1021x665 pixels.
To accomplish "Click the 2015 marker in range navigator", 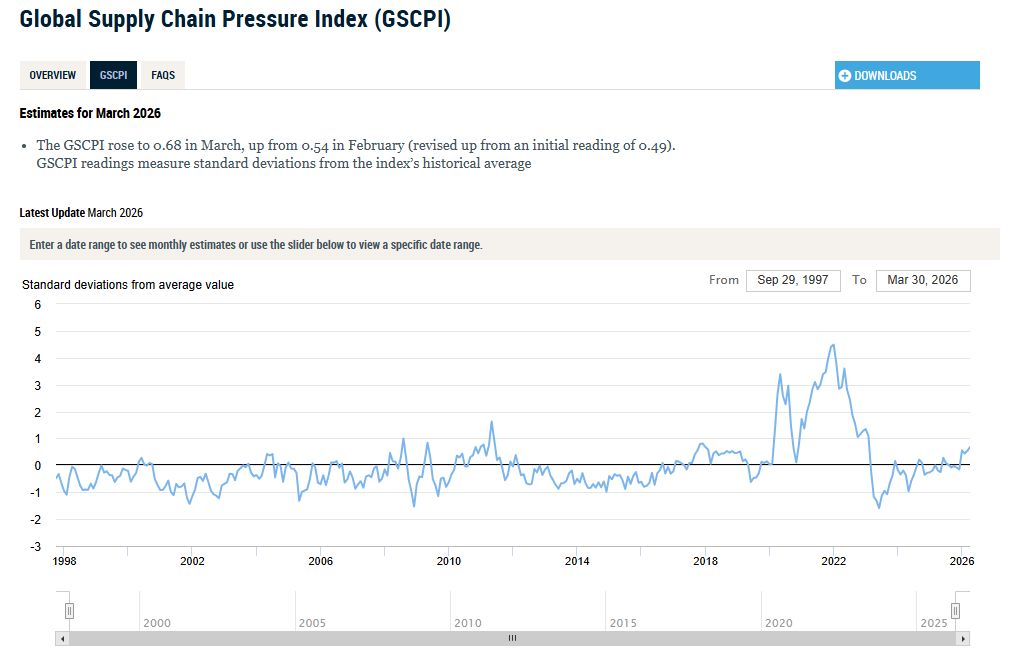I will click(x=623, y=623).
